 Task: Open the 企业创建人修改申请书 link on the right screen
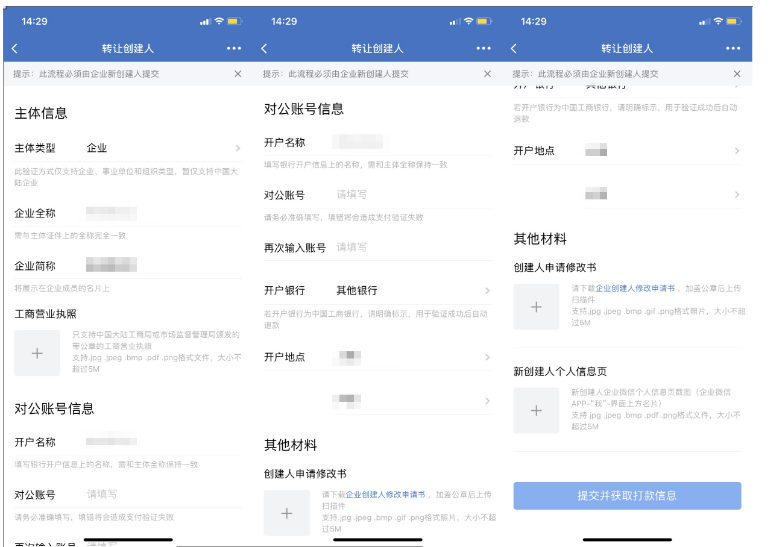pos(635,287)
